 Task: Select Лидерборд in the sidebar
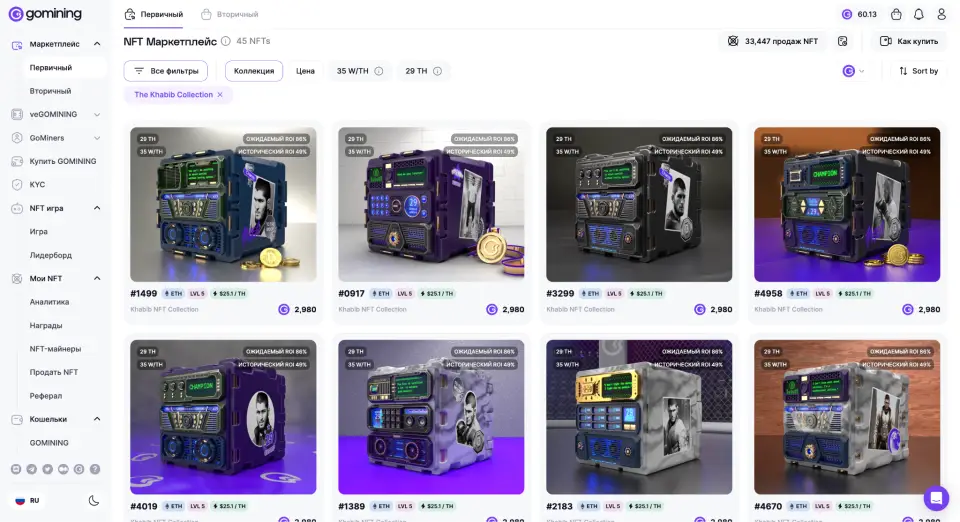(x=51, y=255)
